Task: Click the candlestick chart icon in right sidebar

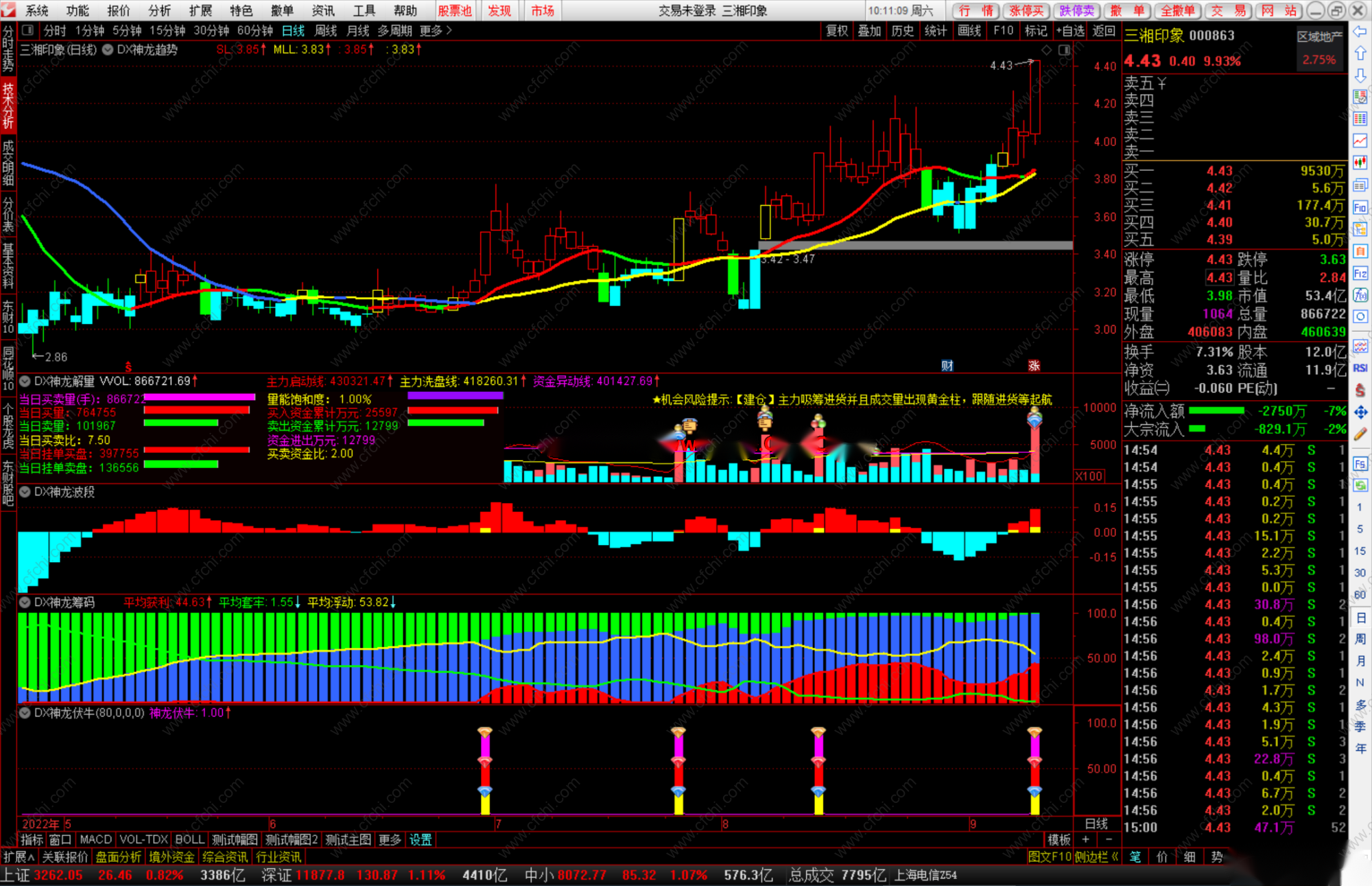Action: coord(1360,163)
